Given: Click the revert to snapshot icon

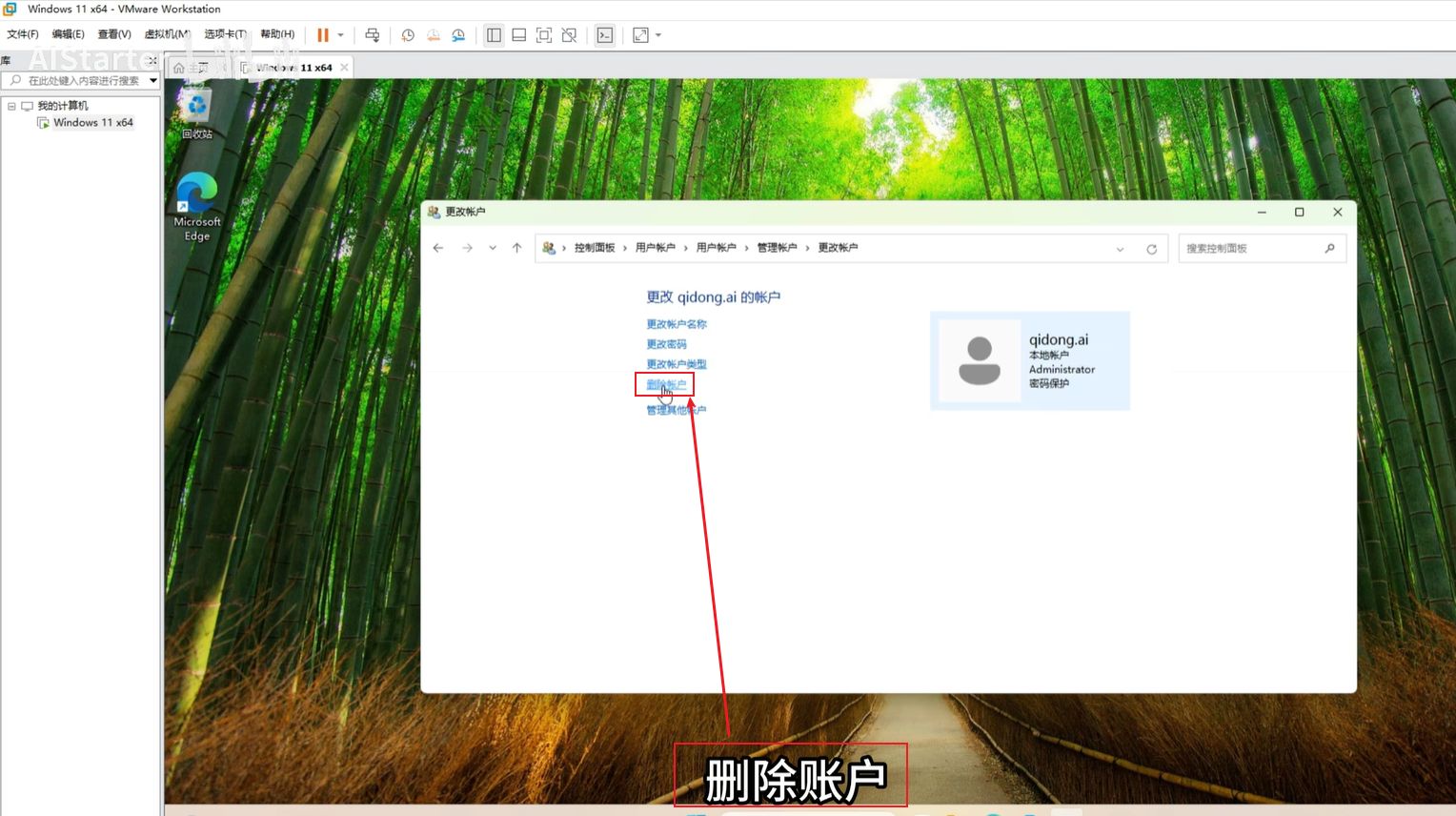Looking at the screenshot, I should point(434,35).
